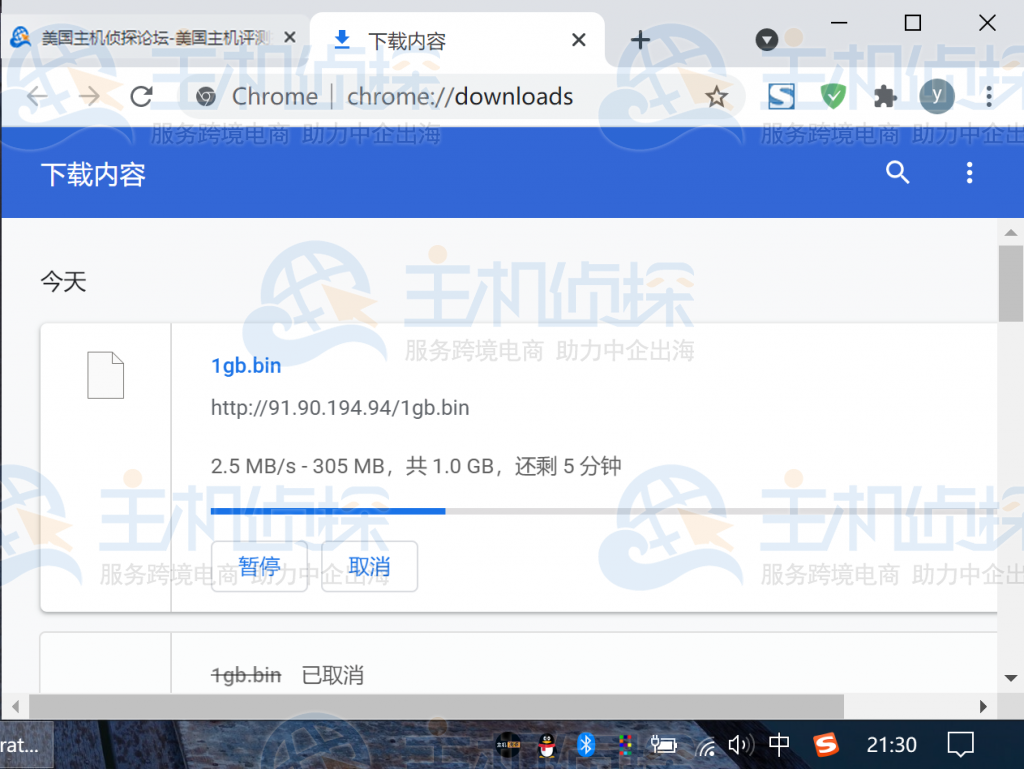Open the notification action center
The height and width of the screenshot is (769, 1024).
pyautogui.click(x=961, y=744)
